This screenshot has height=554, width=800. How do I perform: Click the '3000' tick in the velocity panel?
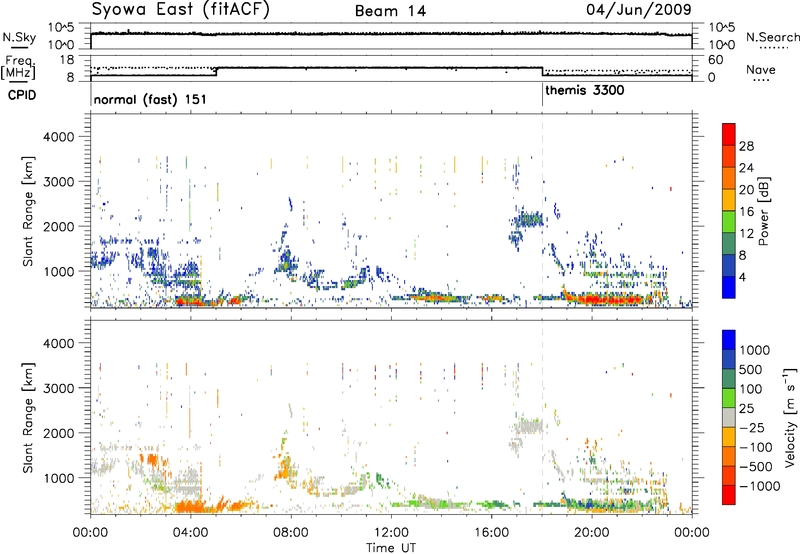point(58,388)
